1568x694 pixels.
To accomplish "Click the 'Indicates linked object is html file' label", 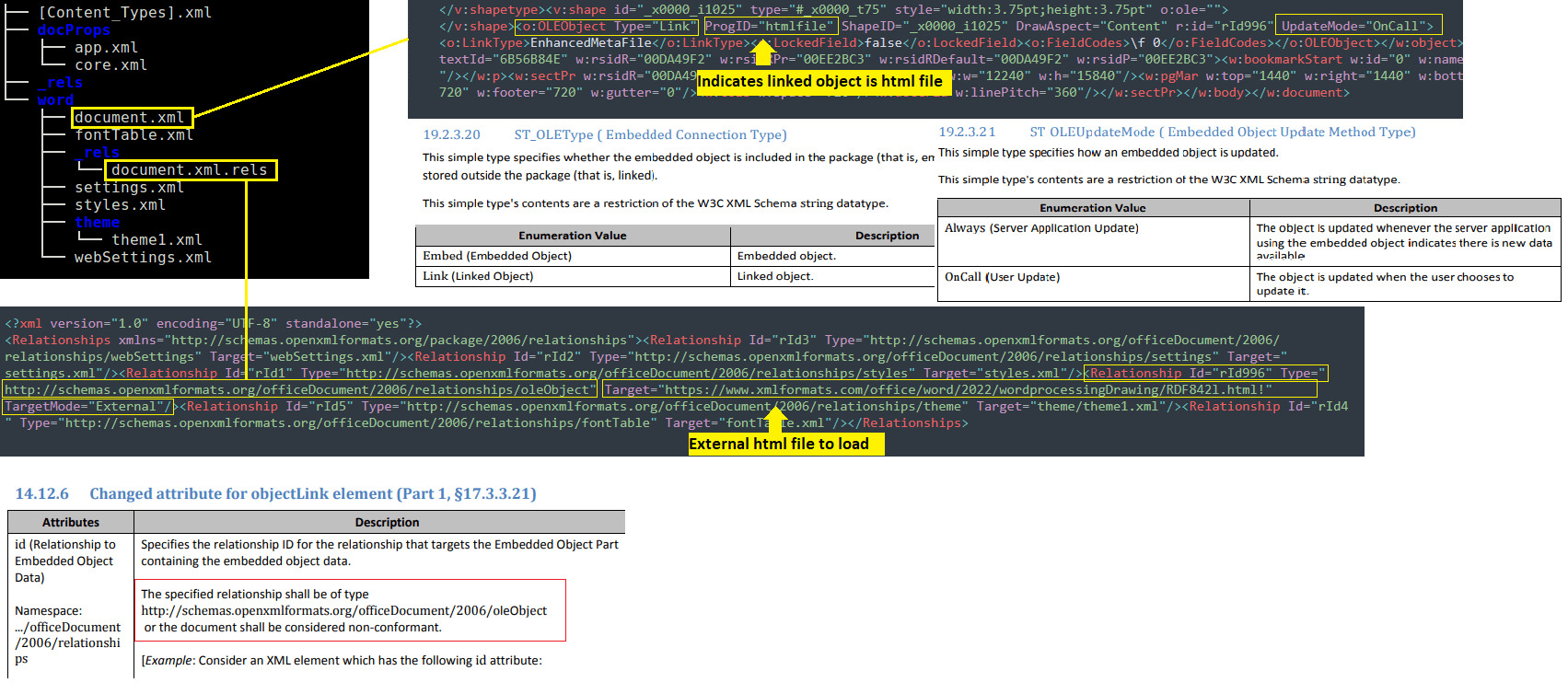I will tap(820, 82).
